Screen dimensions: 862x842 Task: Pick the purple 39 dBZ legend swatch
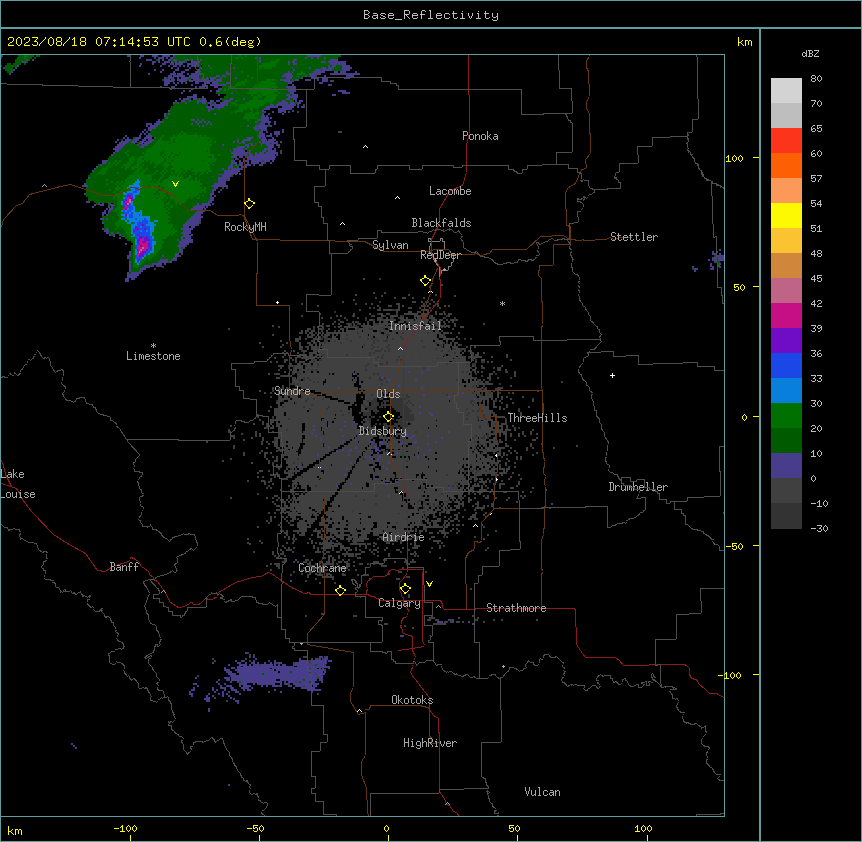pos(786,341)
